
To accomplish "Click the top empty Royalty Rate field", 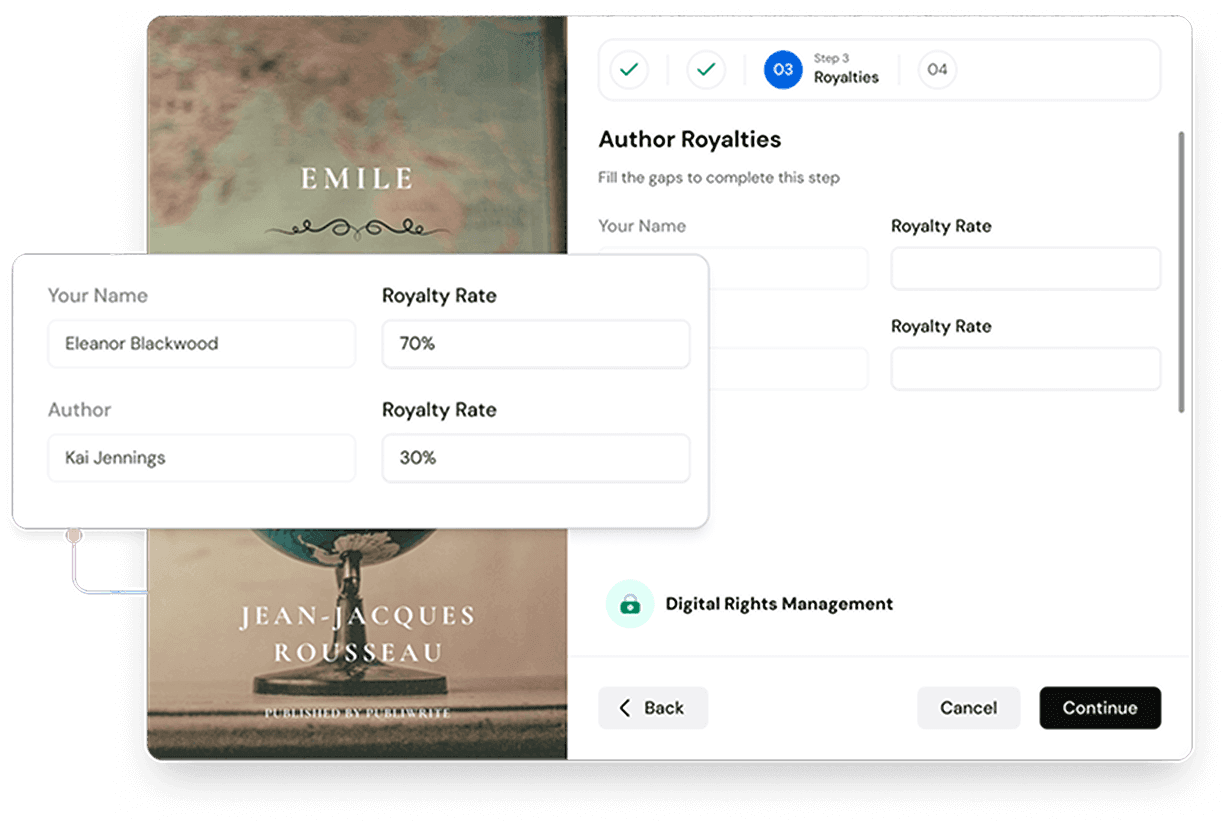I will pos(1026,269).
